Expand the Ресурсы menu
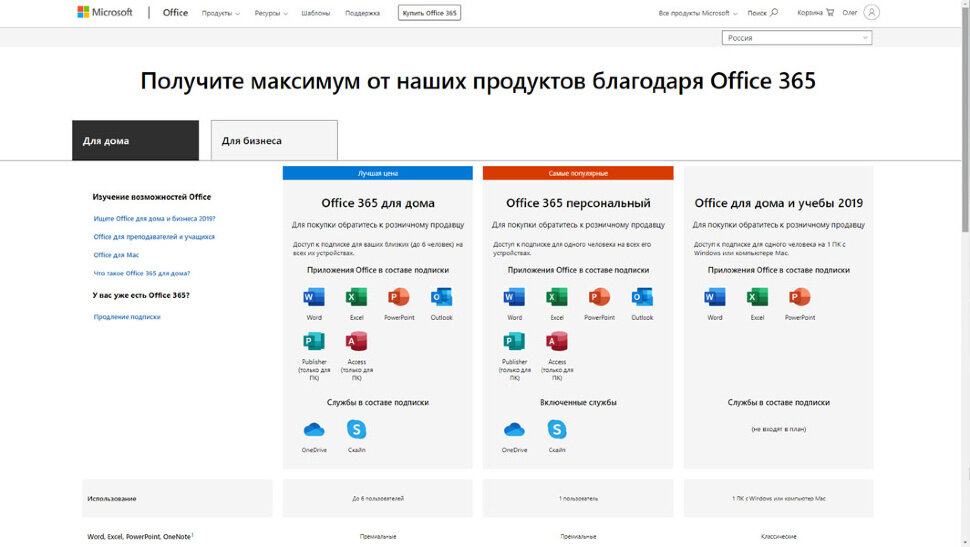The image size is (970, 547). 271,13
